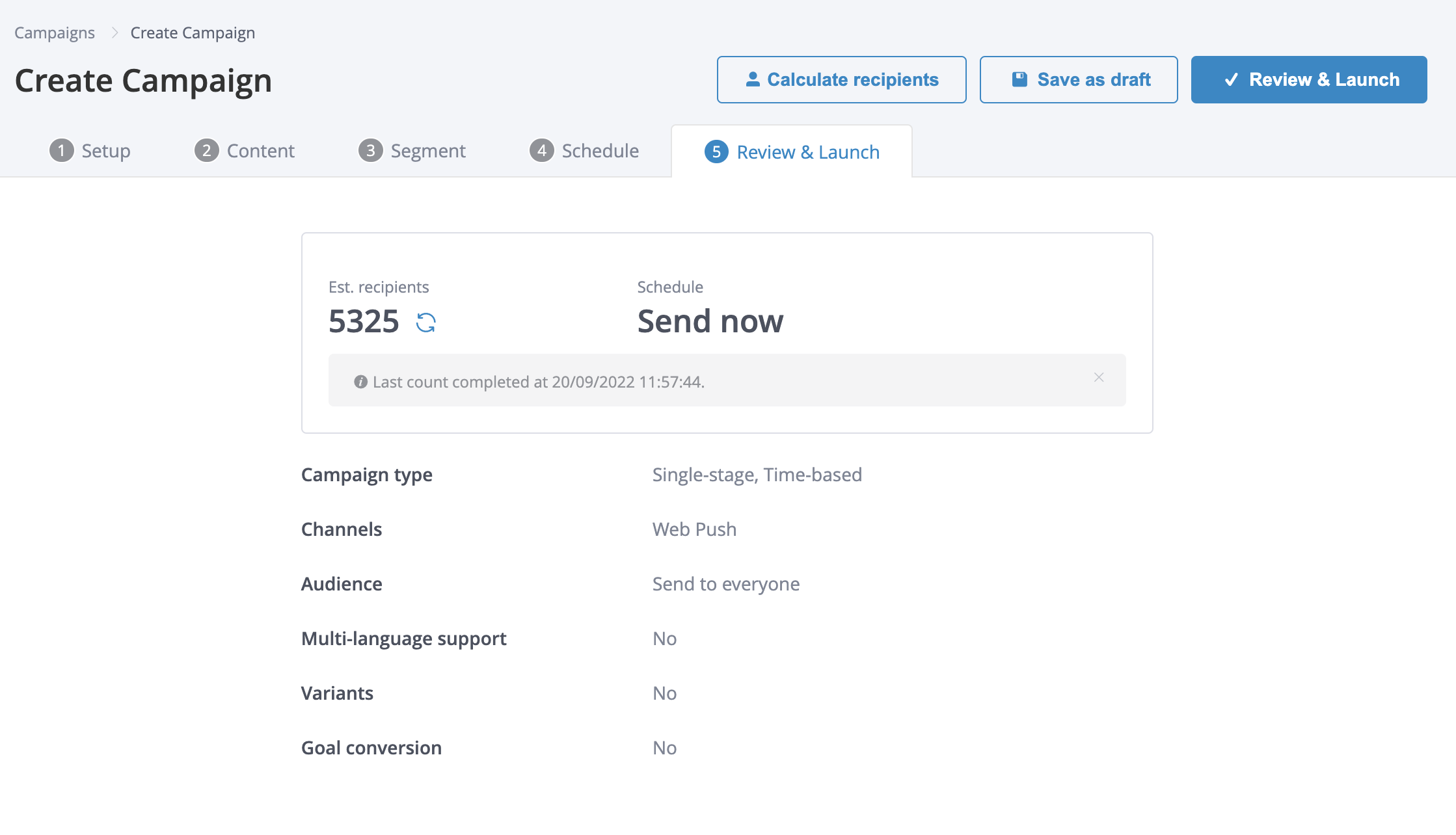The width and height of the screenshot is (1456, 835).
Task: Click step 2 number badge for Content
Action: (206, 151)
